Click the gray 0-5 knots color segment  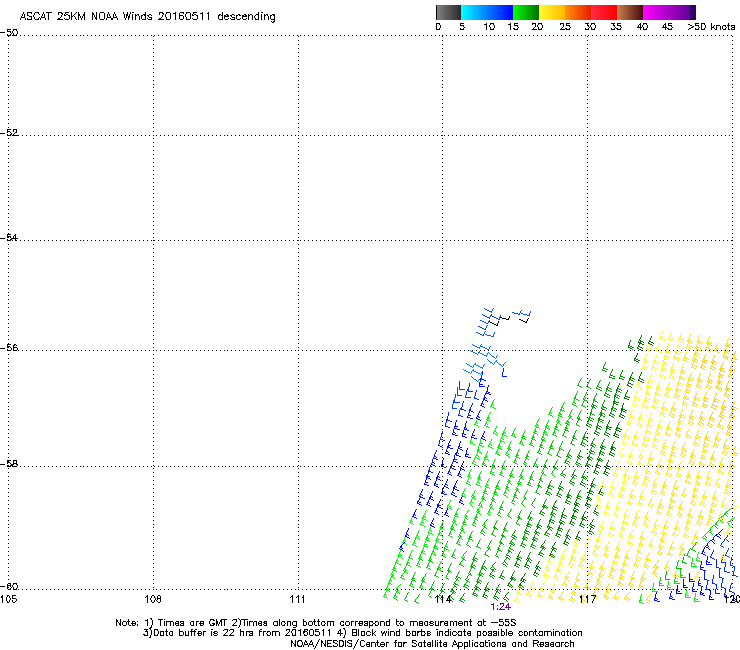(448, 12)
